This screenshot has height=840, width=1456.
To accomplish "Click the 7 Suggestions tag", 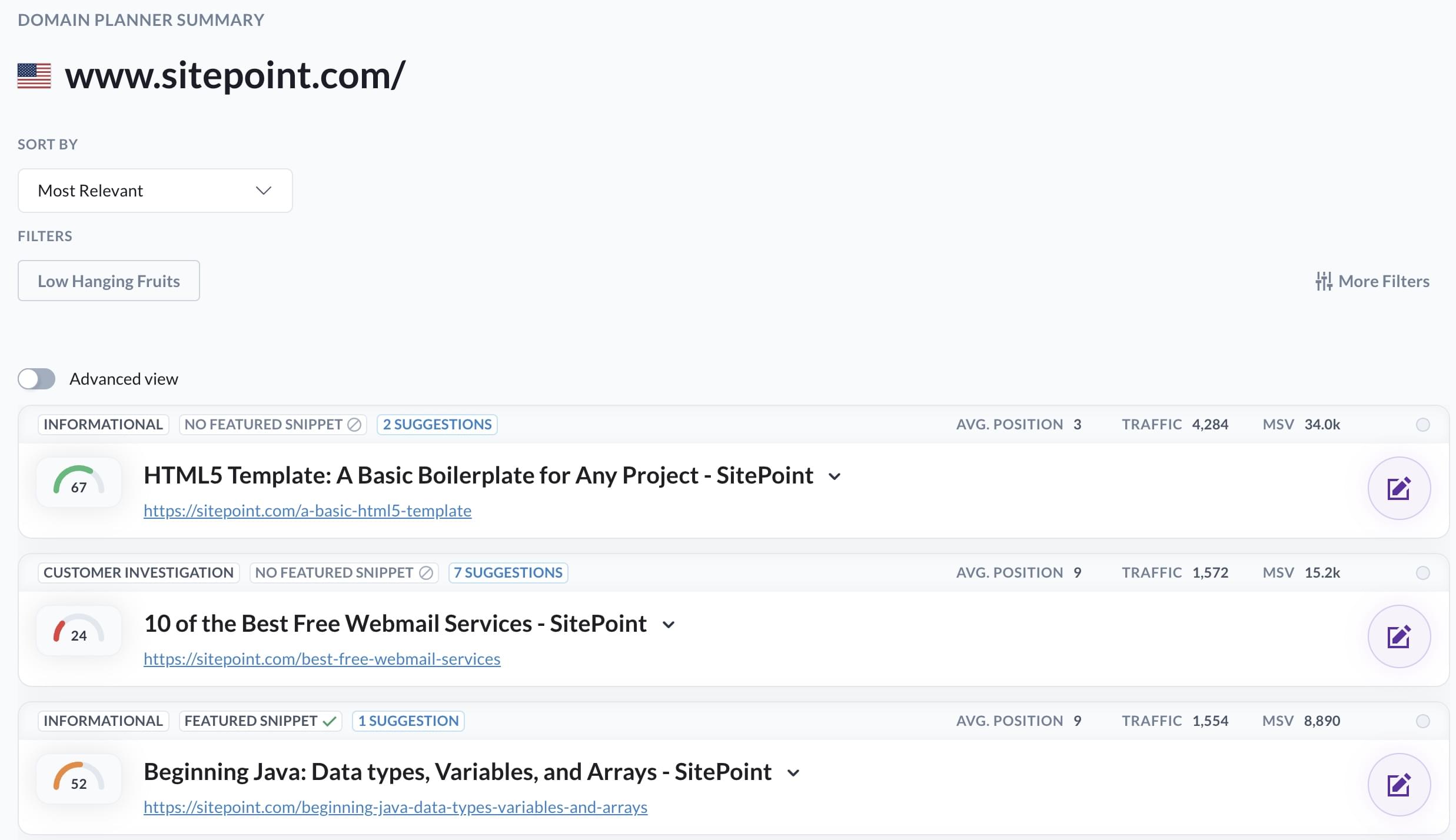I will pyautogui.click(x=508, y=573).
